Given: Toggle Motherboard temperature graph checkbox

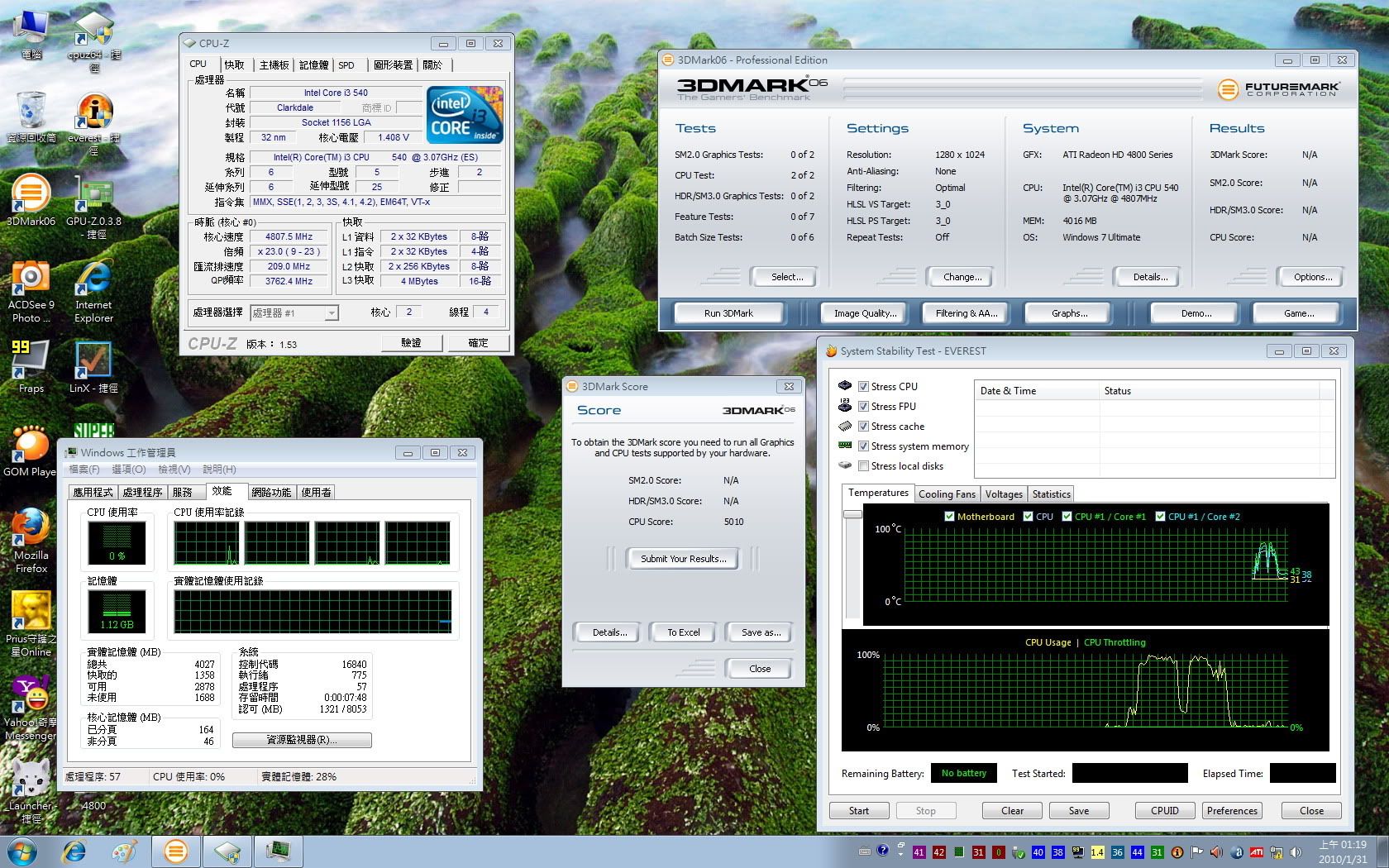Looking at the screenshot, I should (949, 516).
